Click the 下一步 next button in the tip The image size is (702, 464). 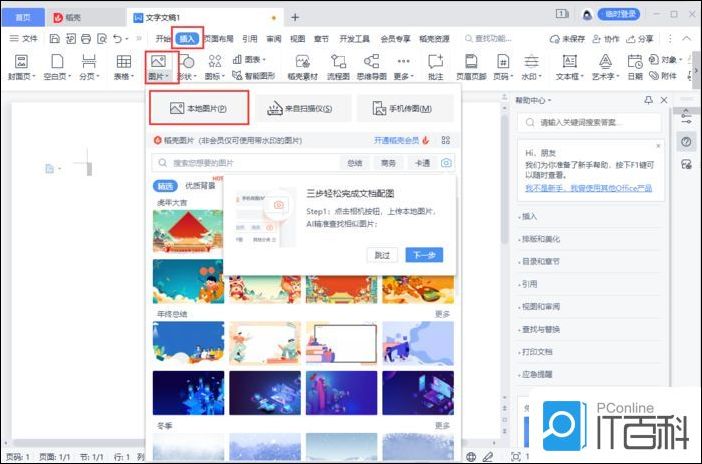tap(424, 255)
